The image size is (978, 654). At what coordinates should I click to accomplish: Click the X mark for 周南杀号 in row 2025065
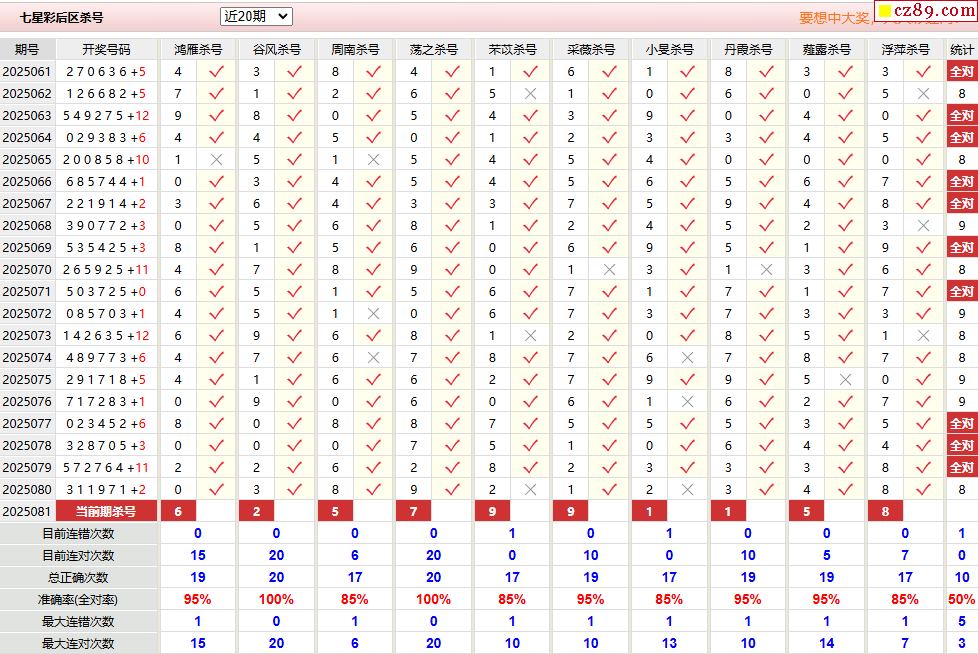point(374,160)
